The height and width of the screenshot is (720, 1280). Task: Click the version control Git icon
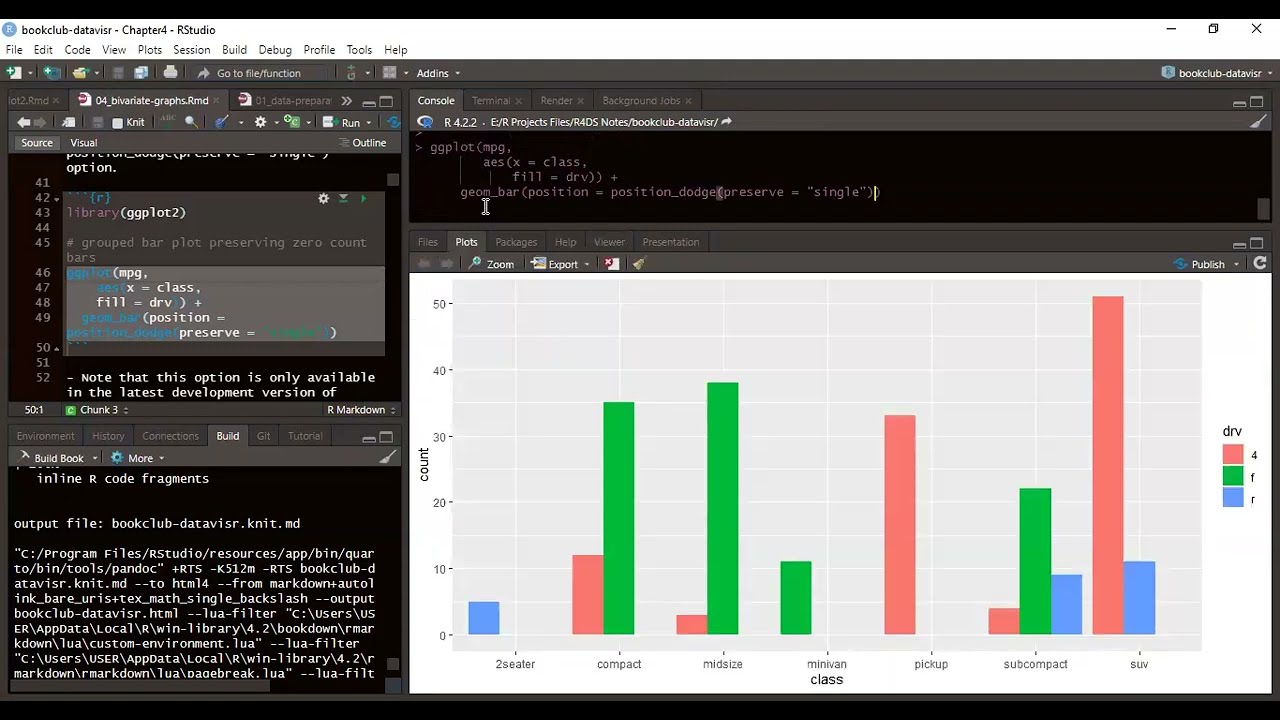(x=351, y=73)
